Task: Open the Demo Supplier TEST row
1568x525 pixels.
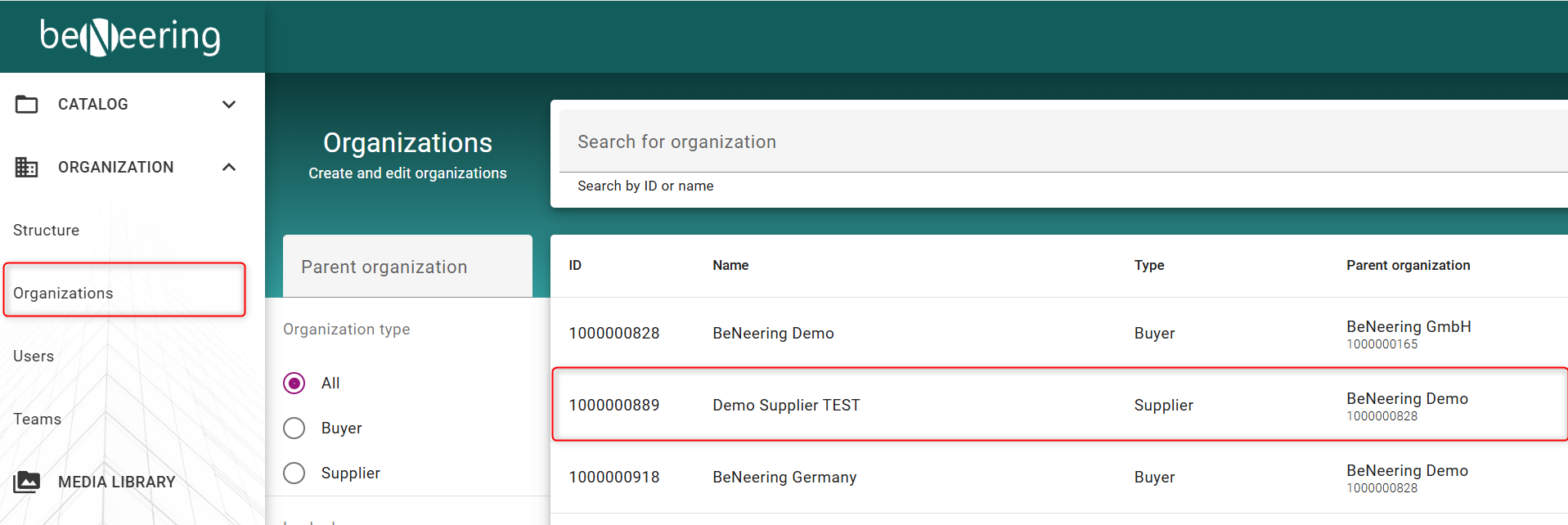Action: (786, 406)
